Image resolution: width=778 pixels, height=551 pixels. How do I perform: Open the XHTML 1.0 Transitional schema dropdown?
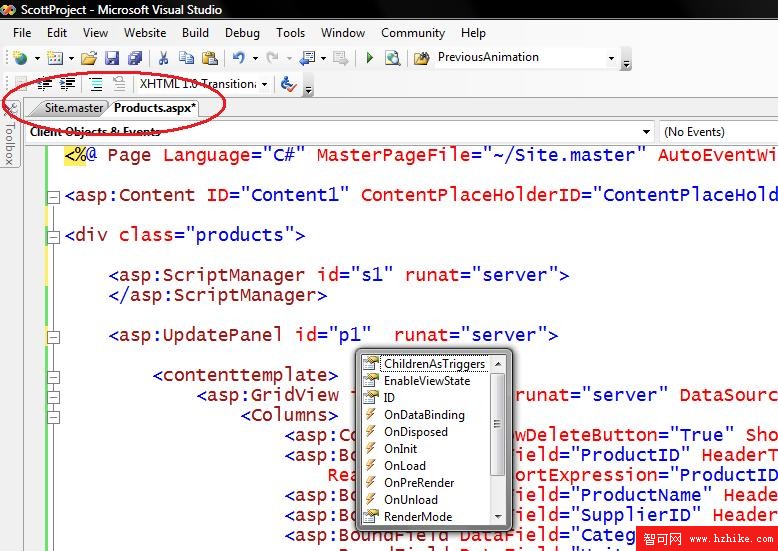[264, 84]
